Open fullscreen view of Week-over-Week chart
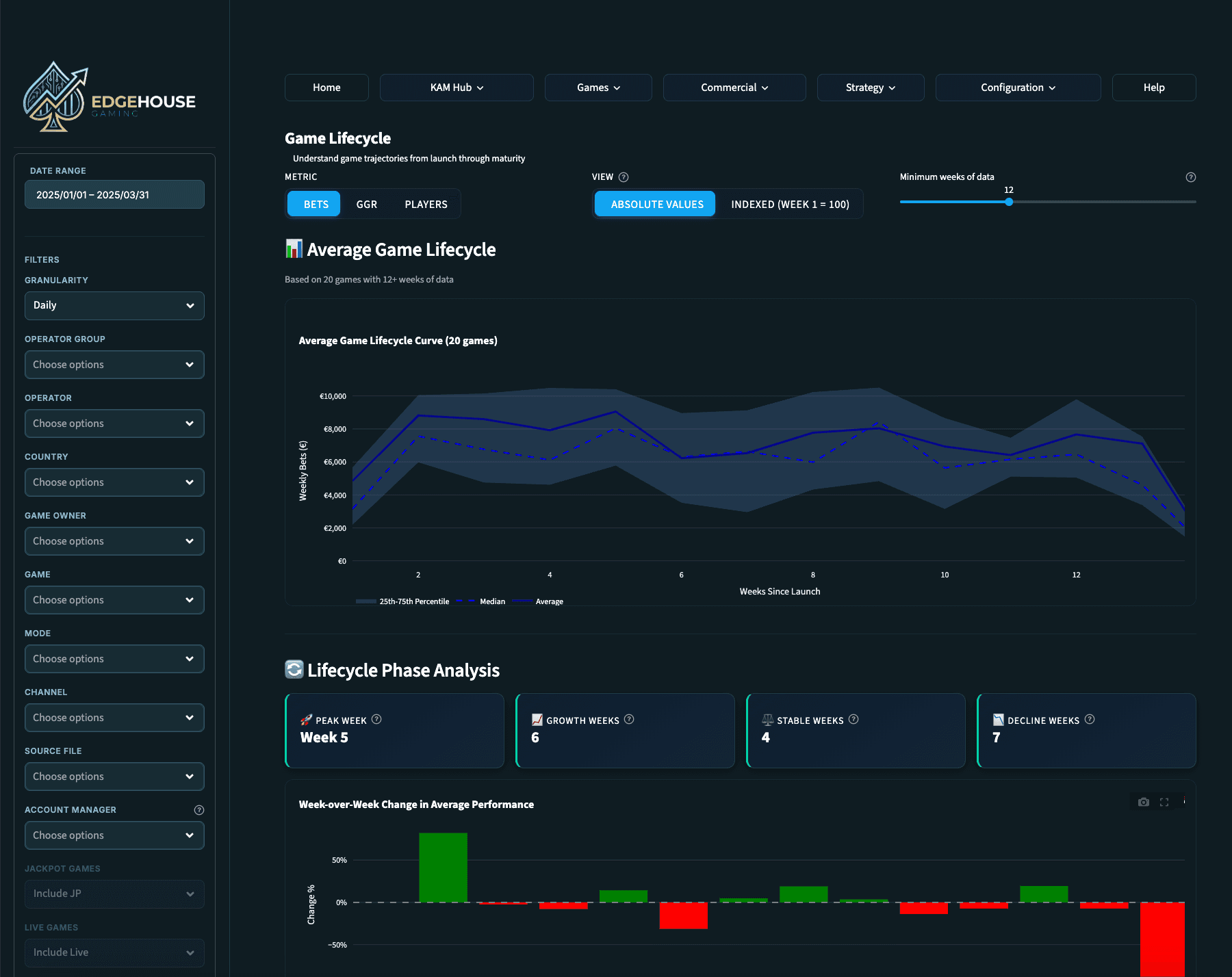Viewport: 1232px width, 977px height. pyautogui.click(x=1164, y=802)
